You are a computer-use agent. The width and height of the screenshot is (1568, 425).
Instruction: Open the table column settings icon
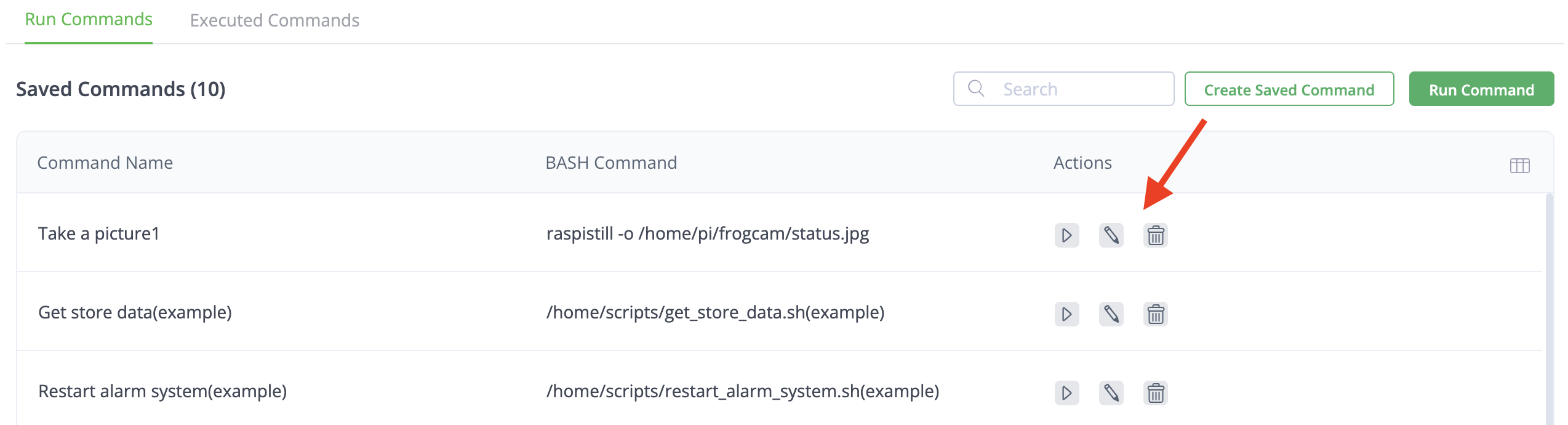tap(1519, 165)
